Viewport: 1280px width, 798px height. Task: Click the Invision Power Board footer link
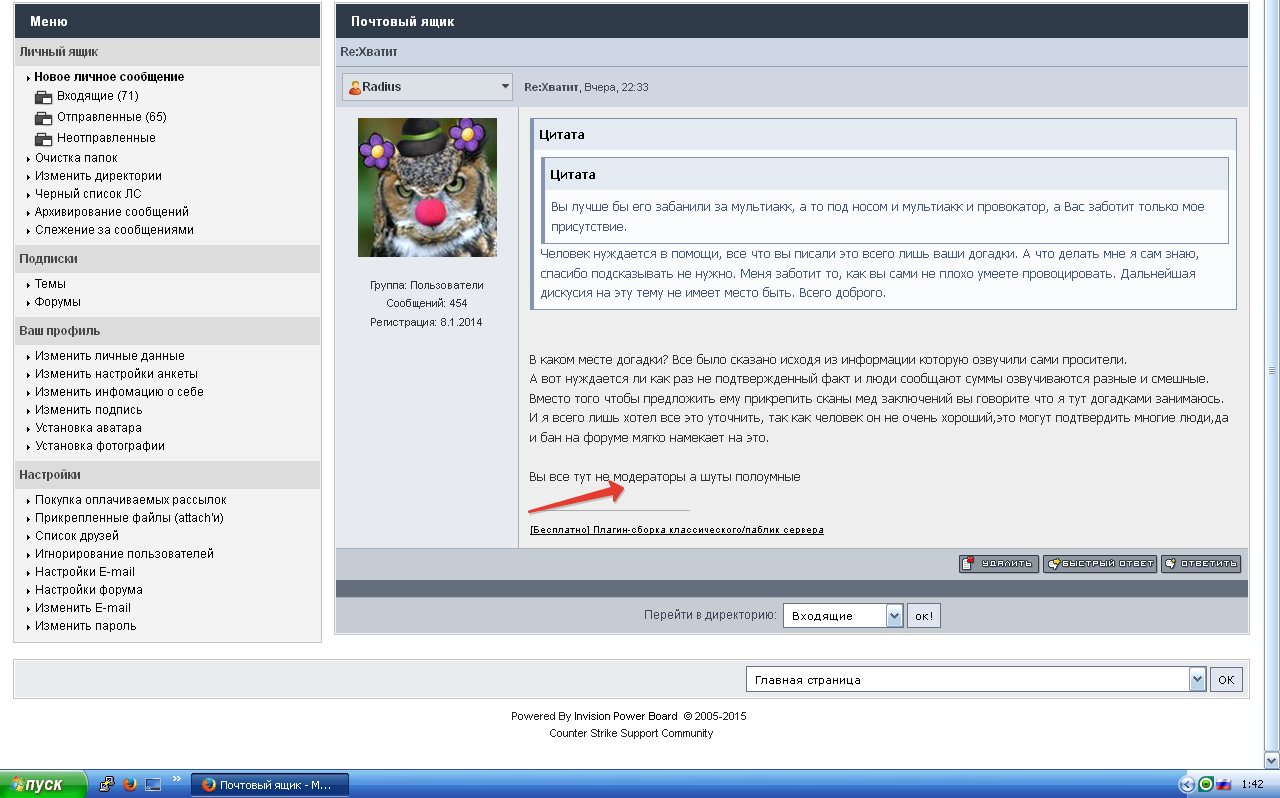click(626, 716)
